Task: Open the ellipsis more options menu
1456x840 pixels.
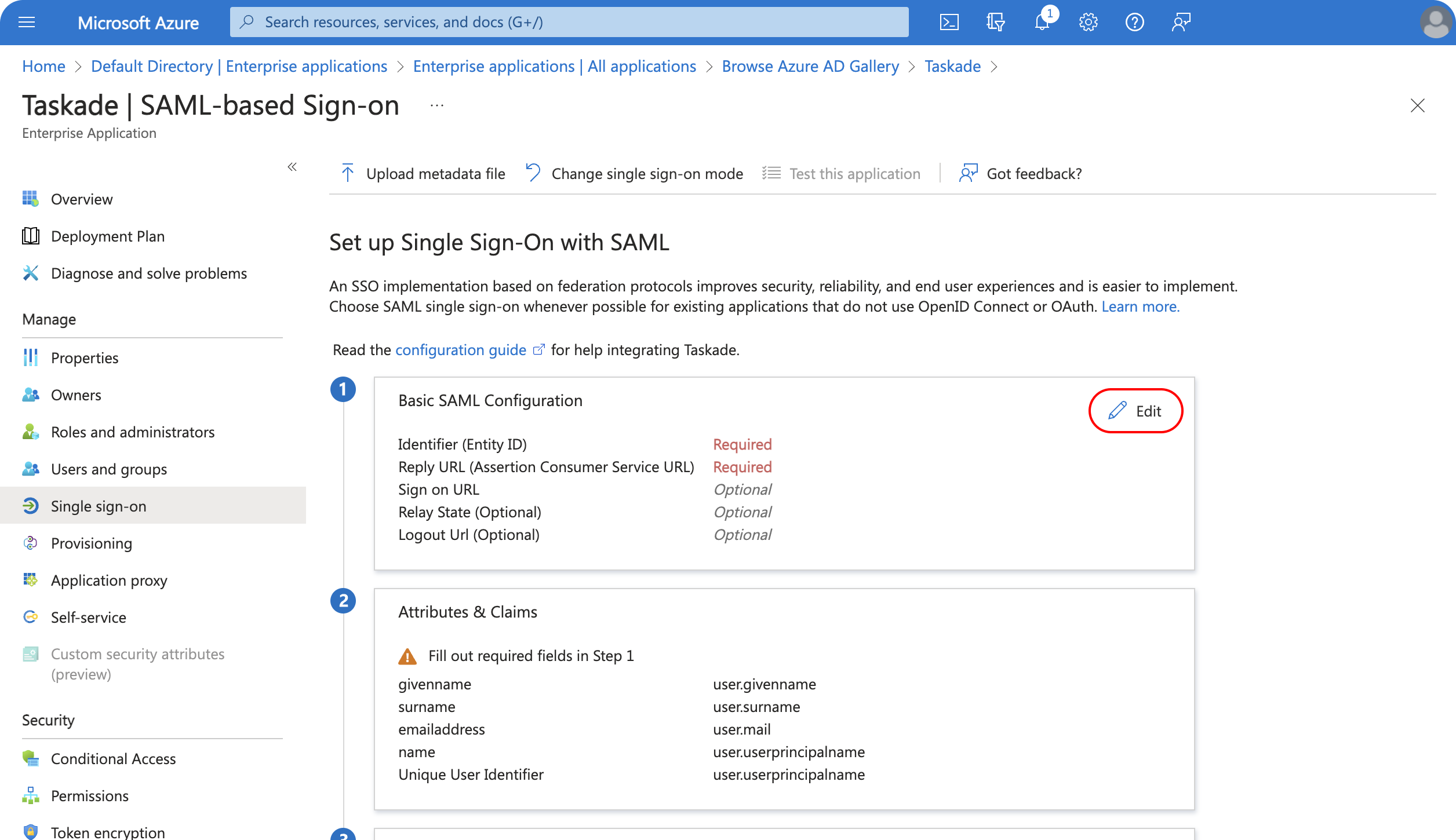Action: (x=437, y=105)
